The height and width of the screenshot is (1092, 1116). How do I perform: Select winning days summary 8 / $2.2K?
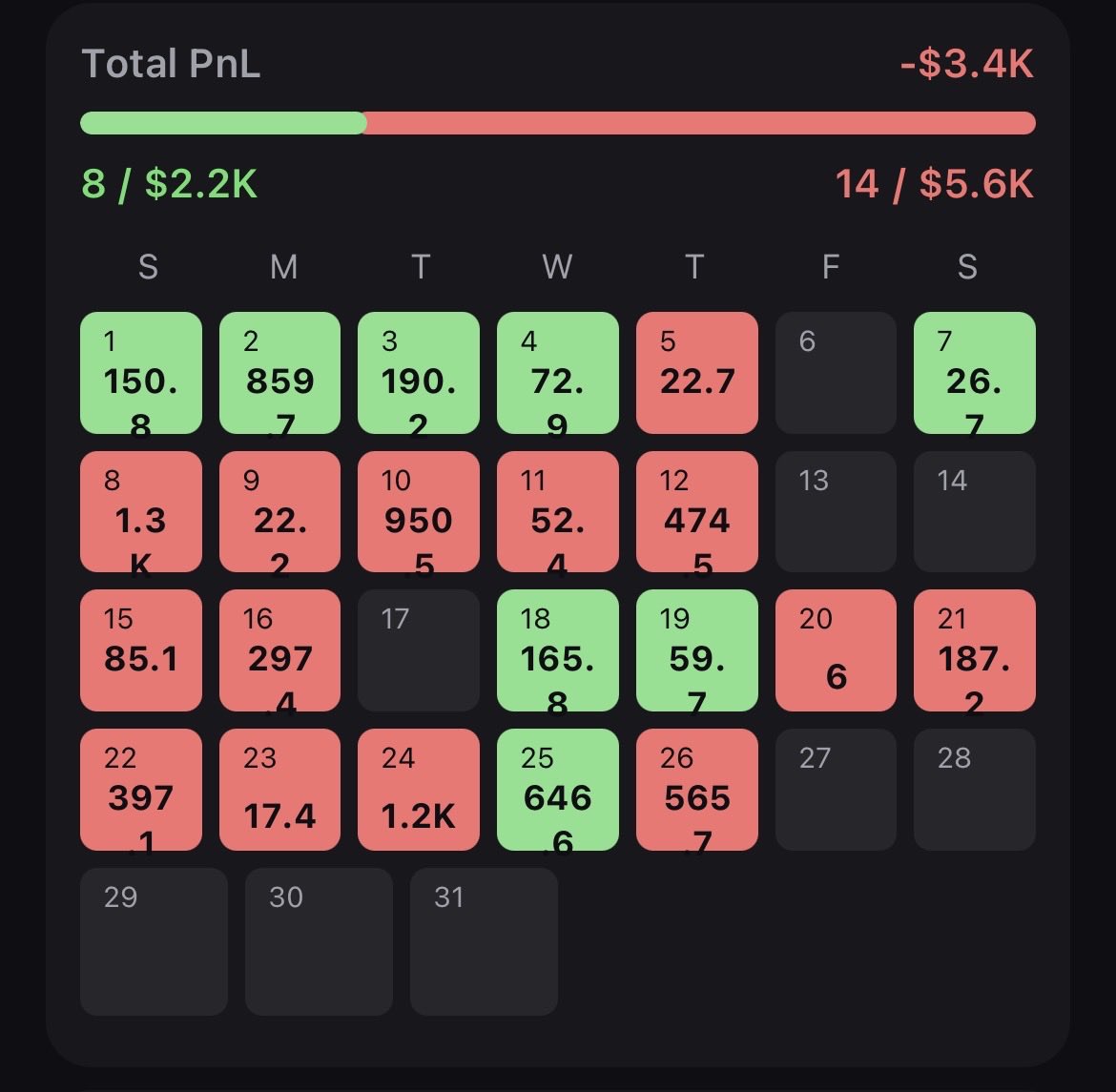(x=170, y=183)
